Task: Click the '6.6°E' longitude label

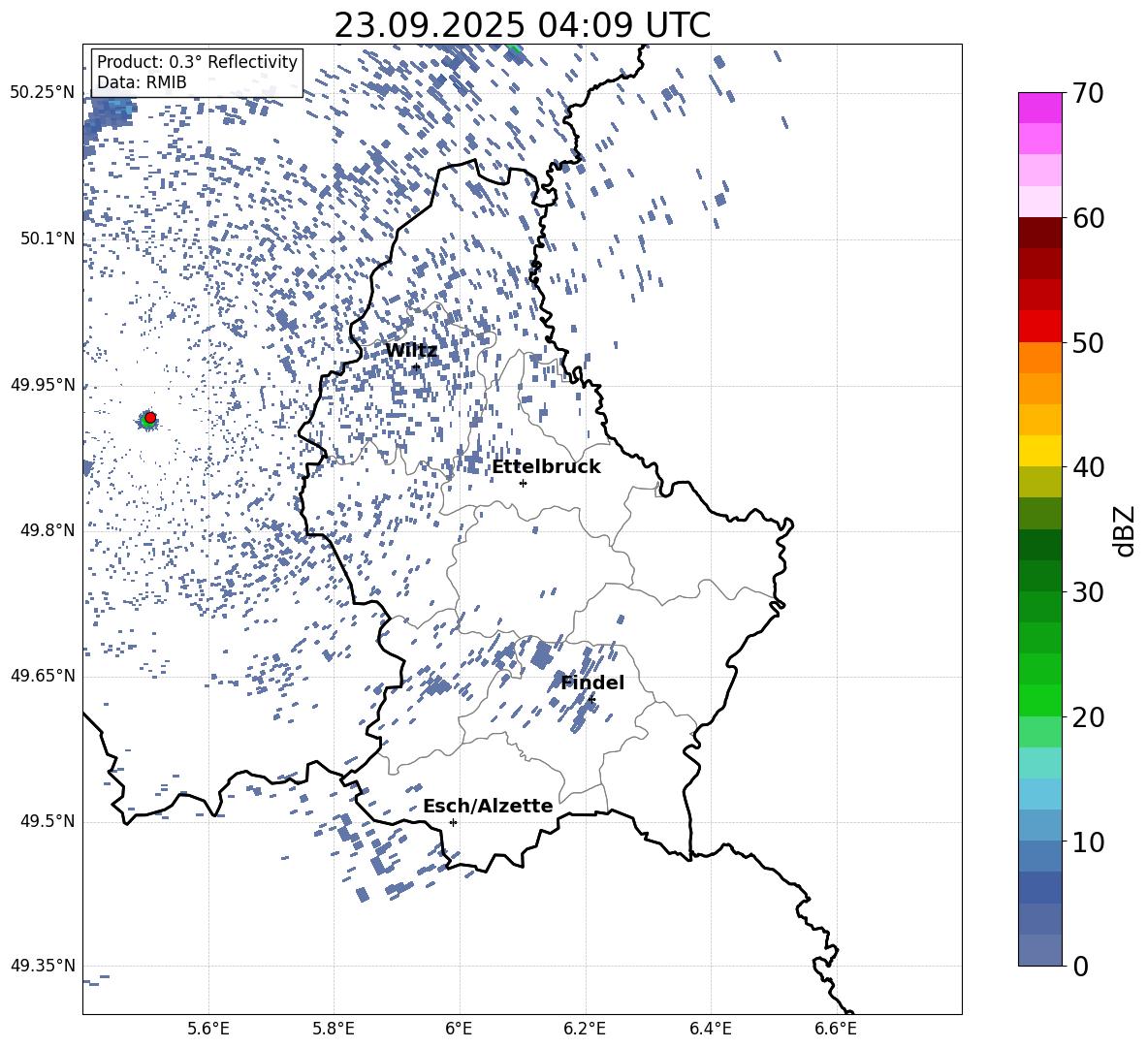Action: [836, 1030]
